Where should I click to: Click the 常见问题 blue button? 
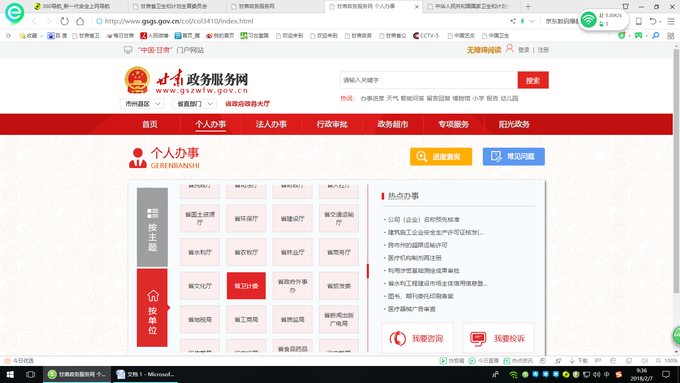click(x=513, y=157)
